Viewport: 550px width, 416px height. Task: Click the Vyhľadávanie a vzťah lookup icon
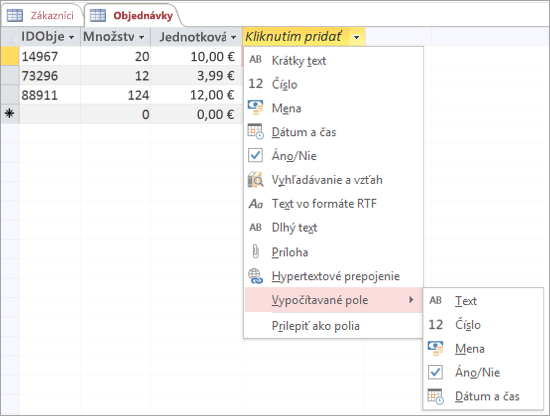(x=255, y=179)
